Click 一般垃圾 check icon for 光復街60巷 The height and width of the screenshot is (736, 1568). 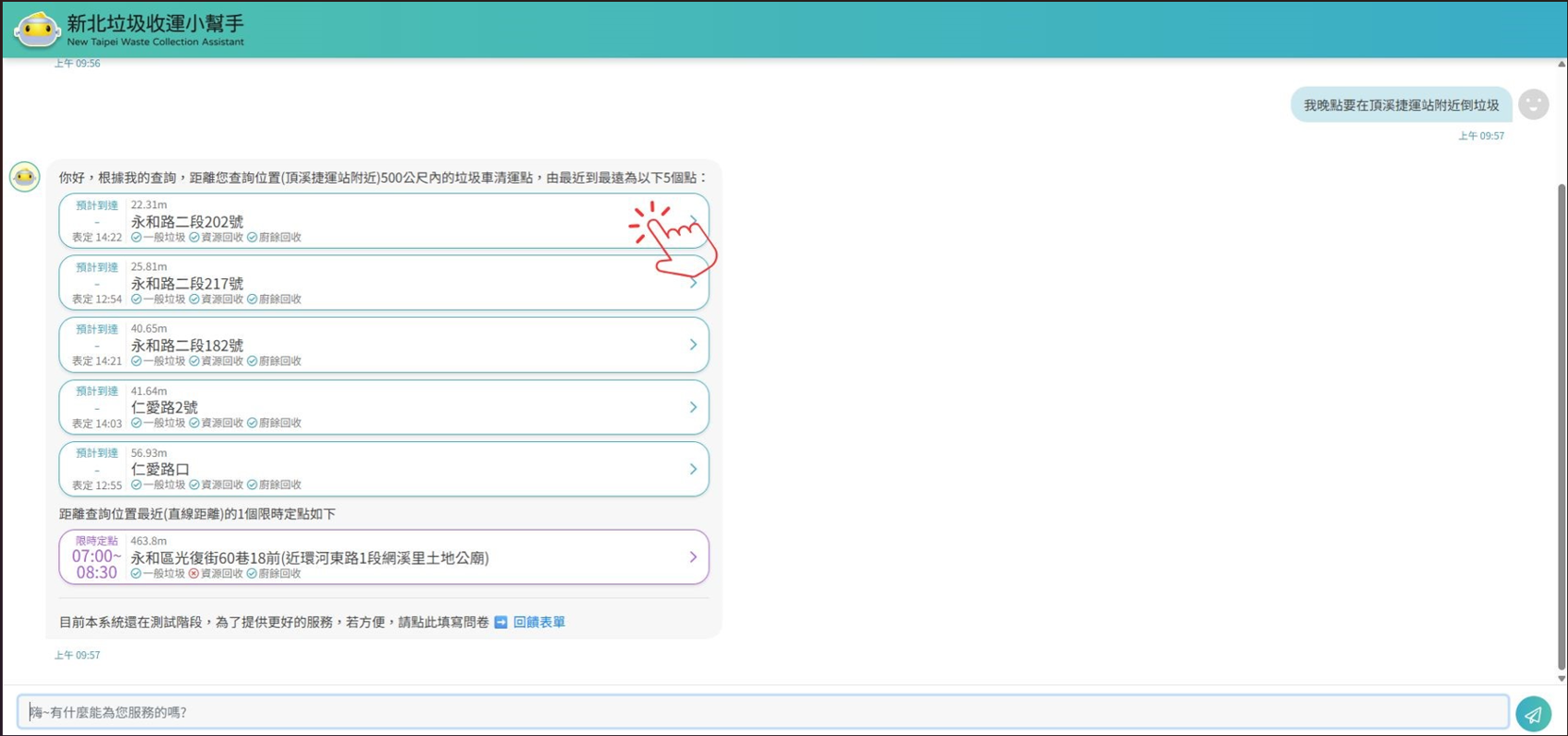pyautogui.click(x=136, y=574)
